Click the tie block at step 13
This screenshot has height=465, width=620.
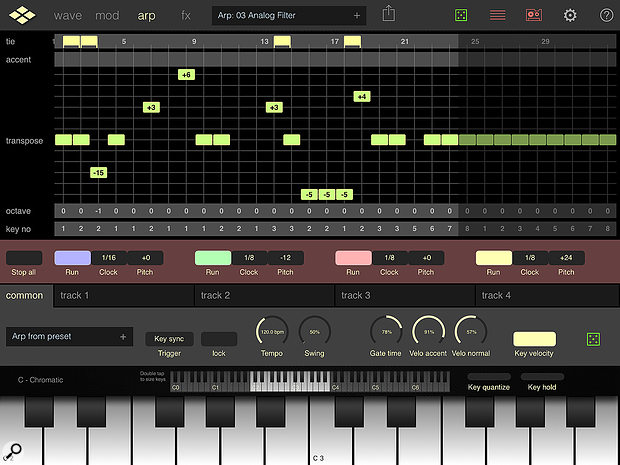tap(282, 42)
